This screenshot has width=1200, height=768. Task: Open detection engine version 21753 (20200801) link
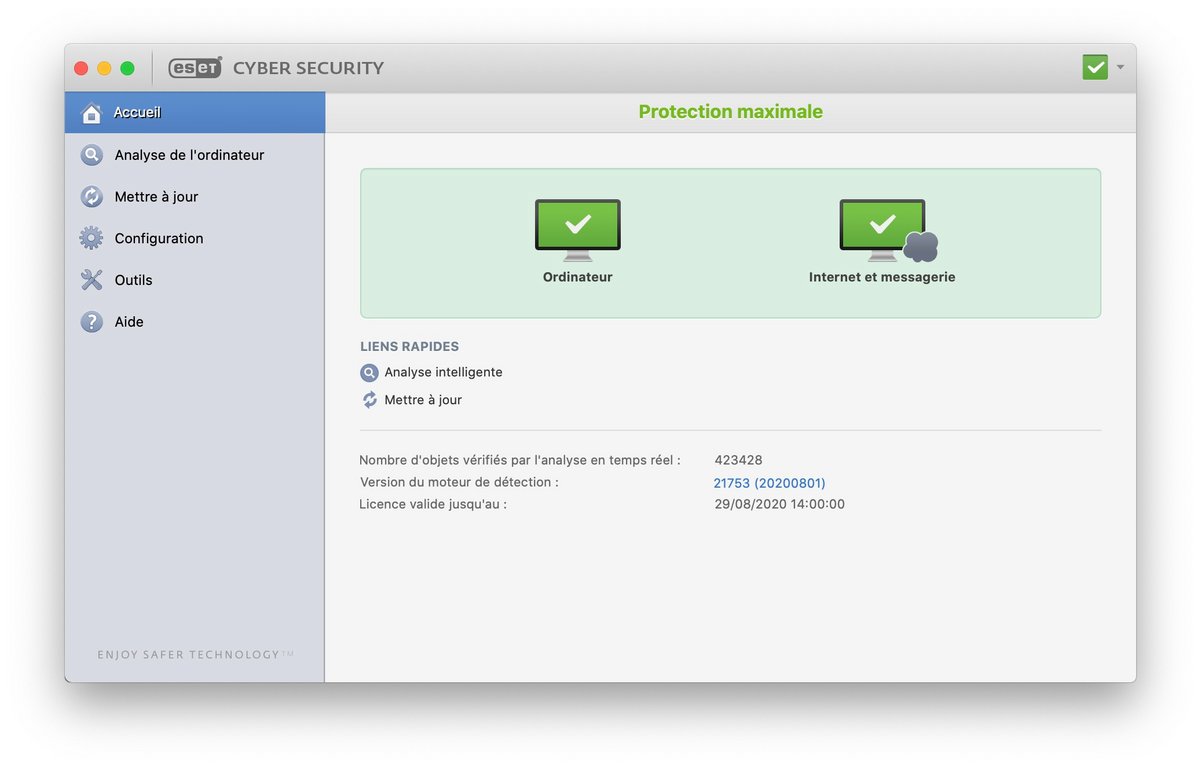coord(770,483)
